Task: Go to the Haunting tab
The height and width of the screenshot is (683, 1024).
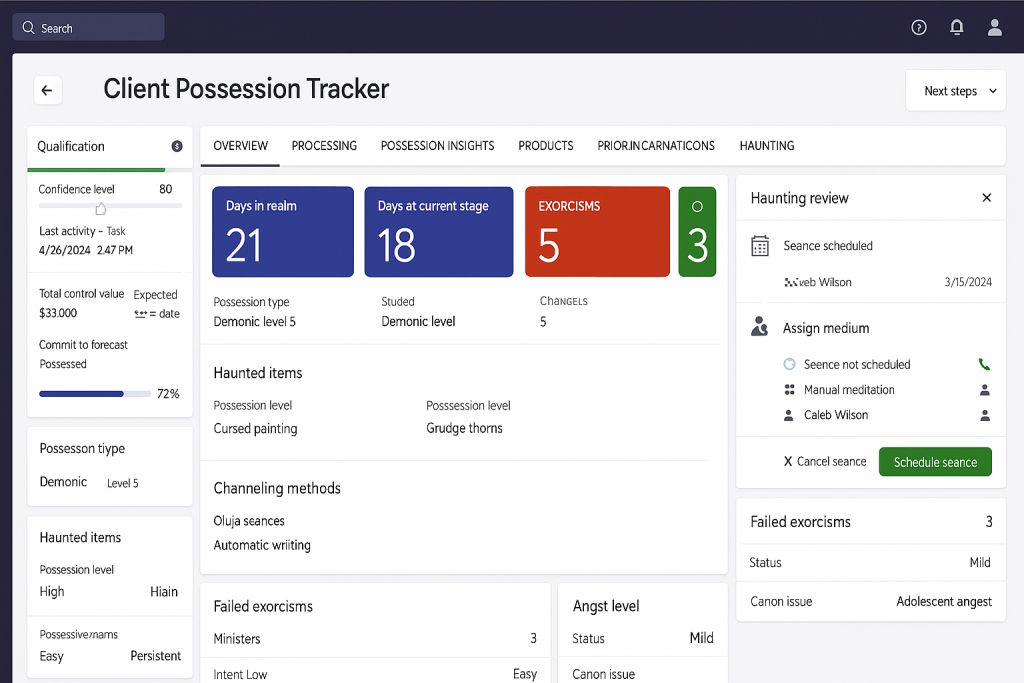Action: coord(766,146)
